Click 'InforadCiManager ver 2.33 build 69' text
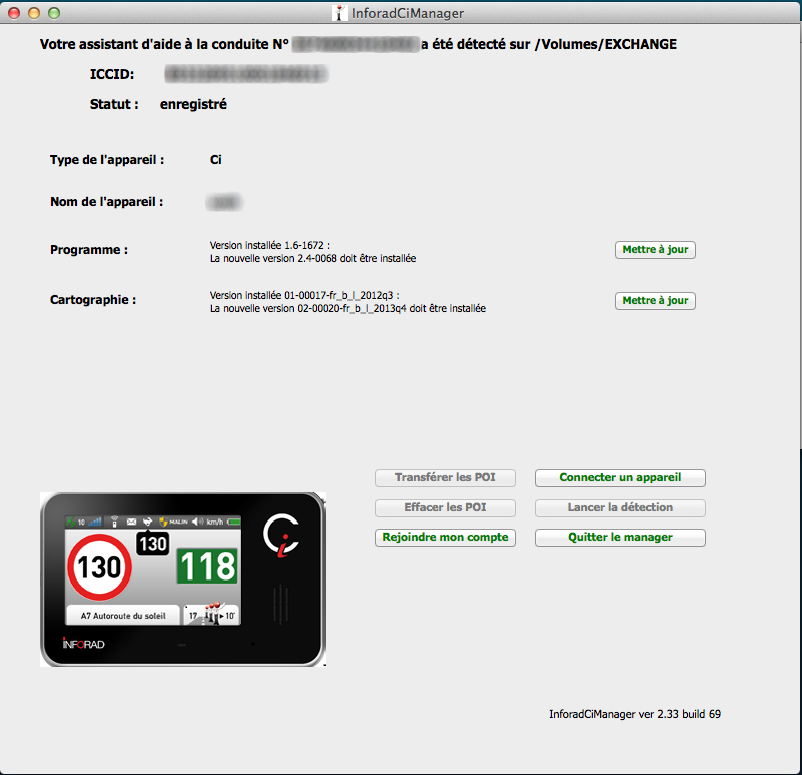The image size is (802, 775). click(x=635, y=714)
